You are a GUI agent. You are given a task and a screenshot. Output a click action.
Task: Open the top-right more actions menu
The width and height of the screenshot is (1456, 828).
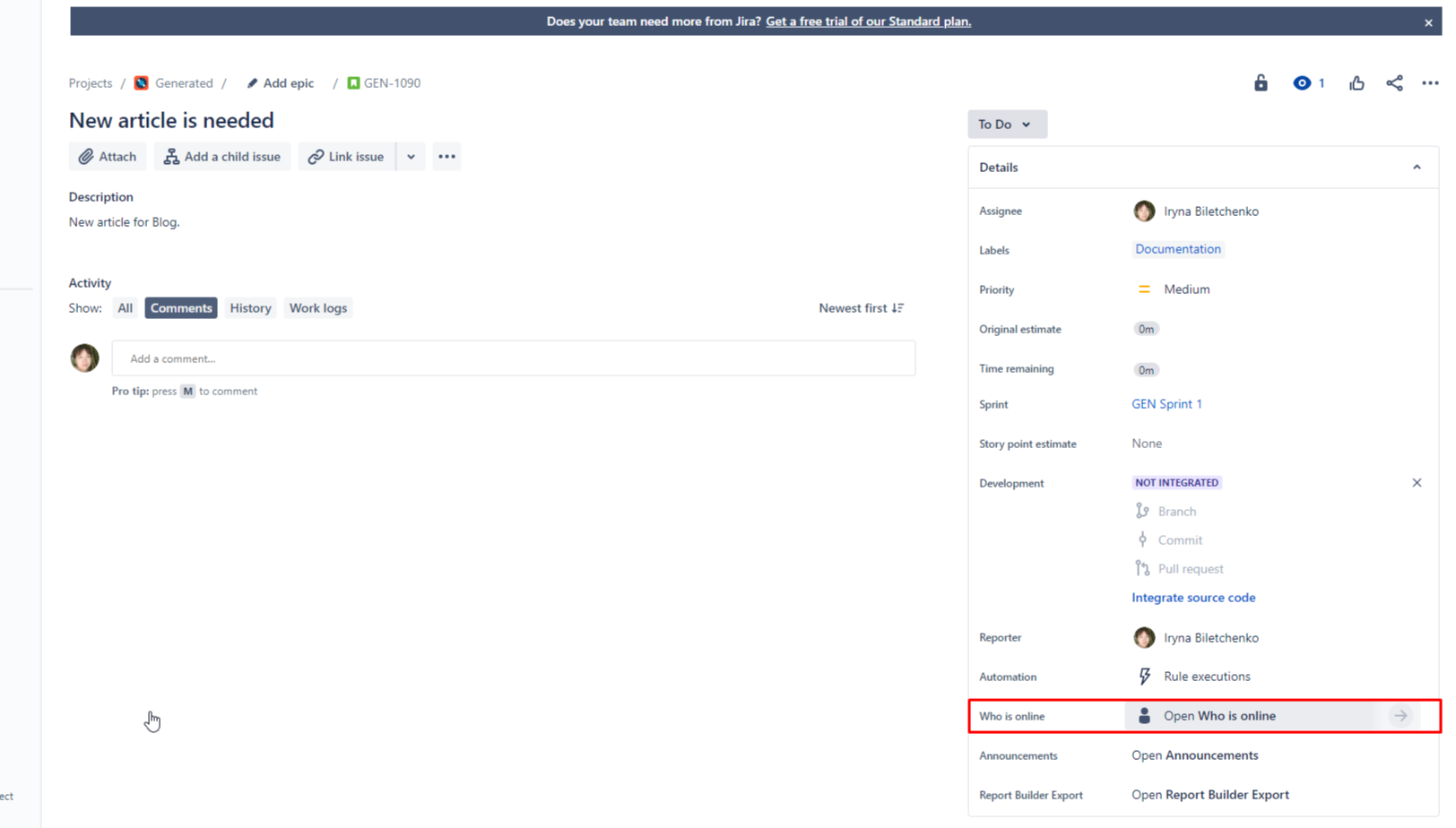point(1430,83)
